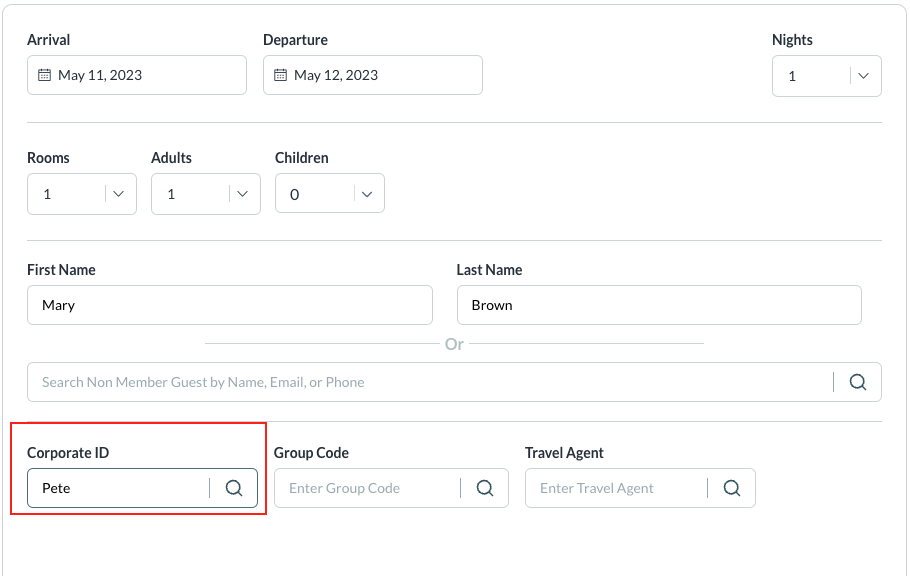Click the Departure date calendar icon
The height and width of the screenshot is (576, 910).
pos(280,75)
